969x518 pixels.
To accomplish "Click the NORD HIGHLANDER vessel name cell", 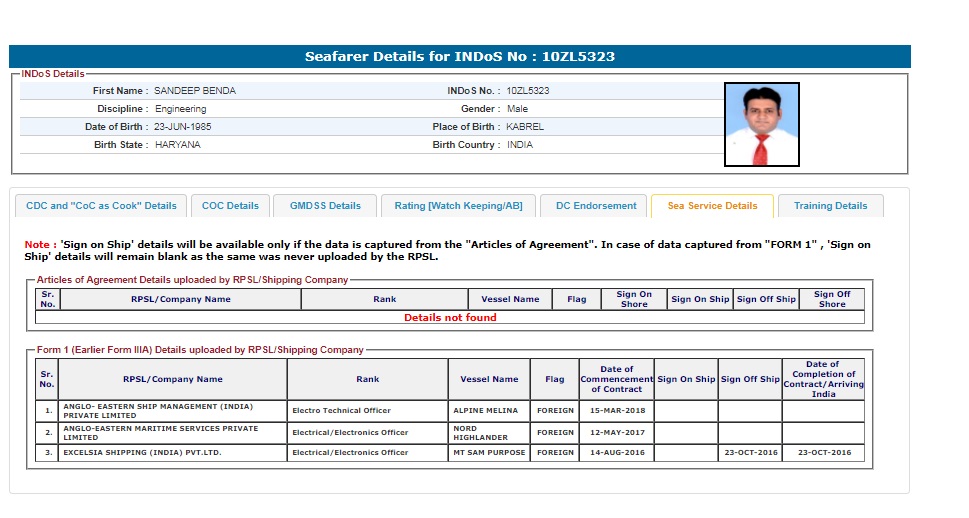I will (489, 433).
